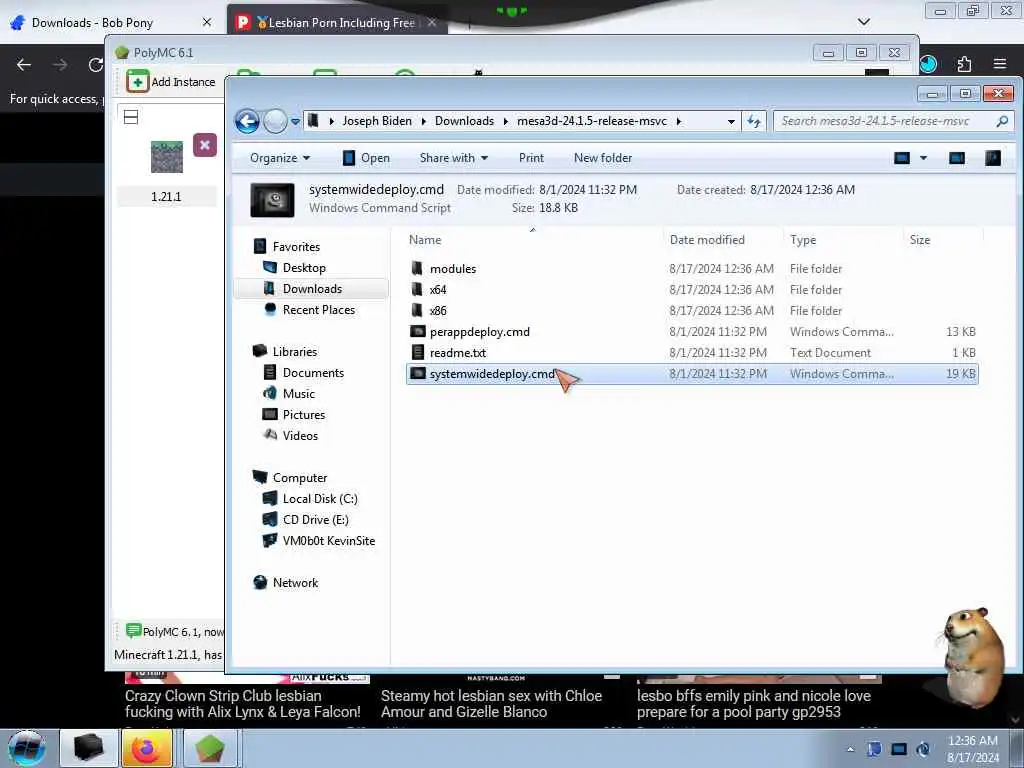Click Libraries in navigation pane
This screenshot has height=768, width=1024.
(x=295, y=351)
